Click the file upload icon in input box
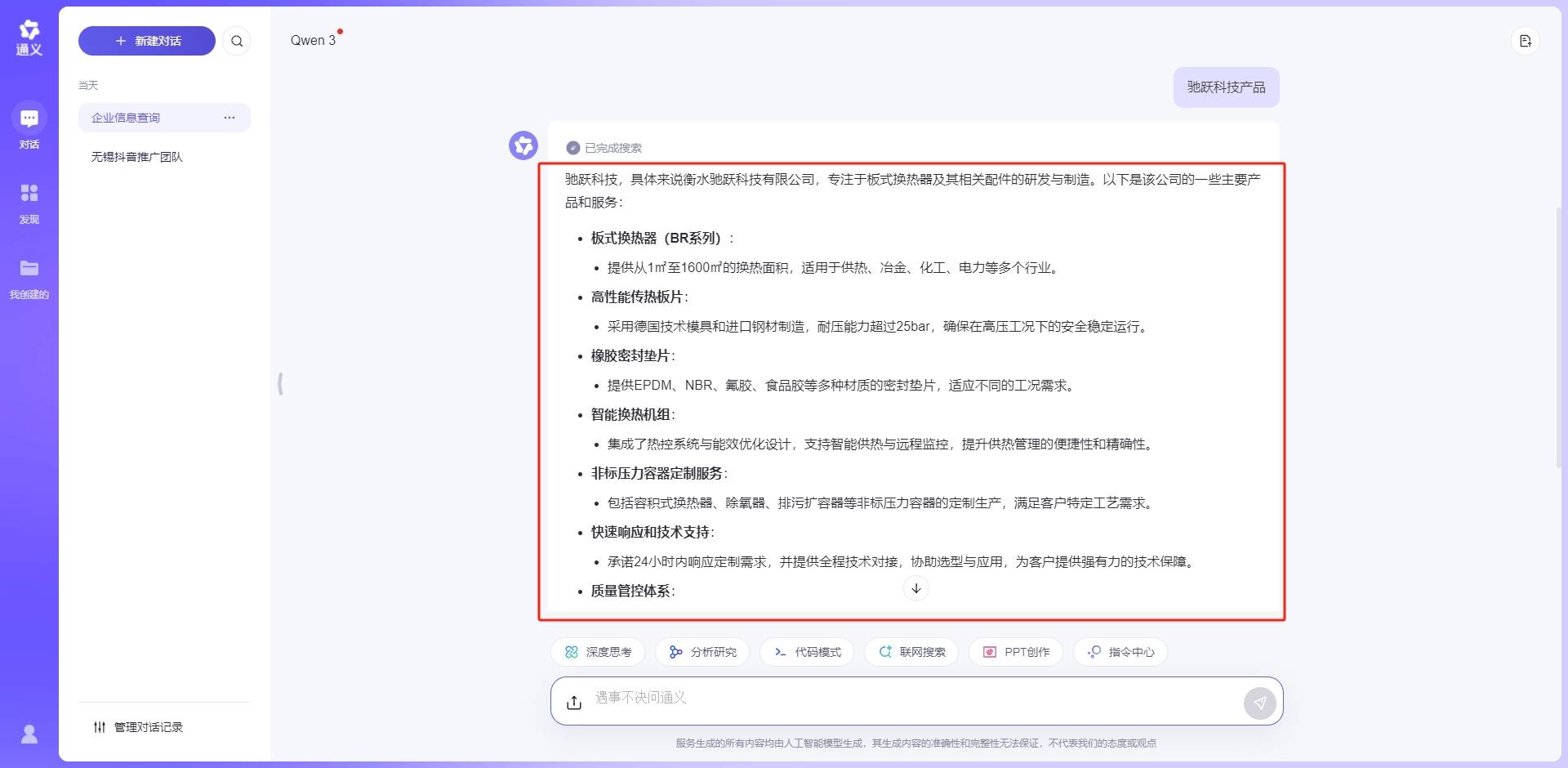Viewport: 1568px width, 768px height. tap(574, 701)
